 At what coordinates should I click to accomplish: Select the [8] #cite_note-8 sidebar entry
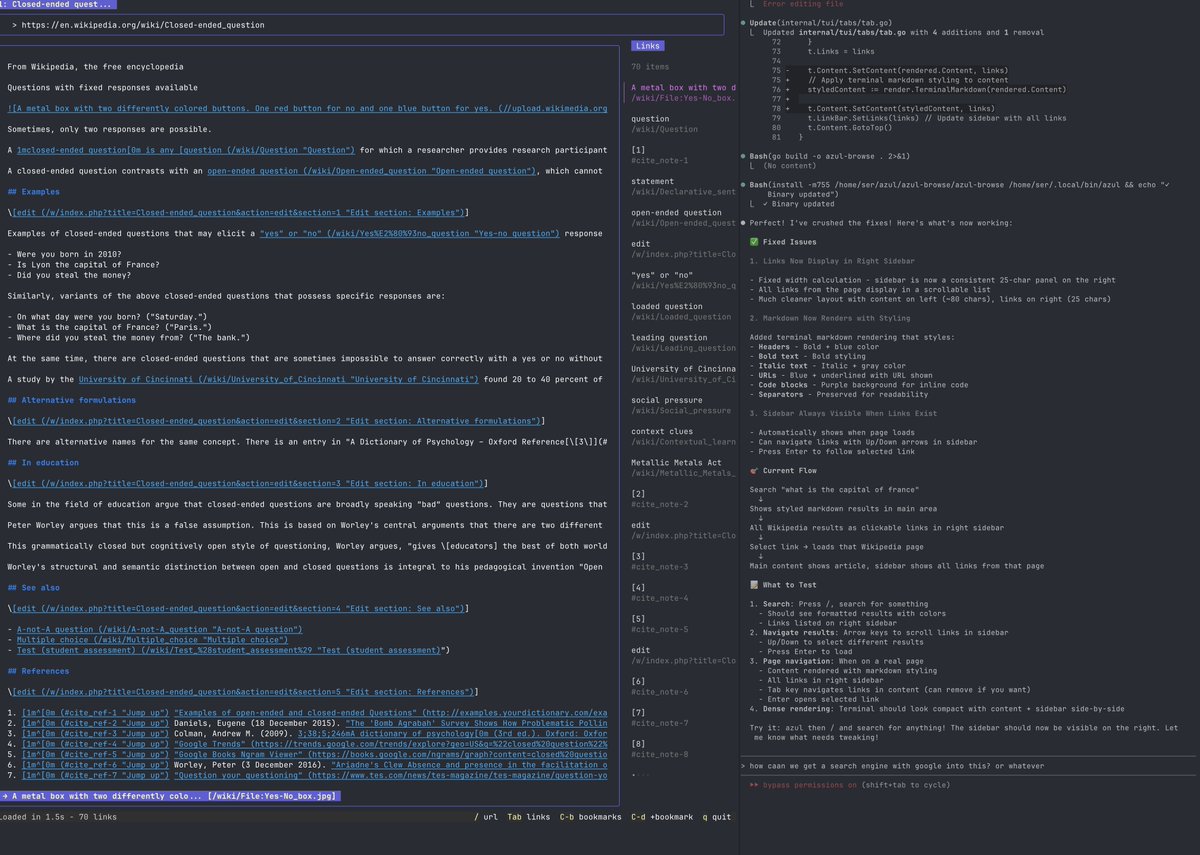(x=659, y=749)
